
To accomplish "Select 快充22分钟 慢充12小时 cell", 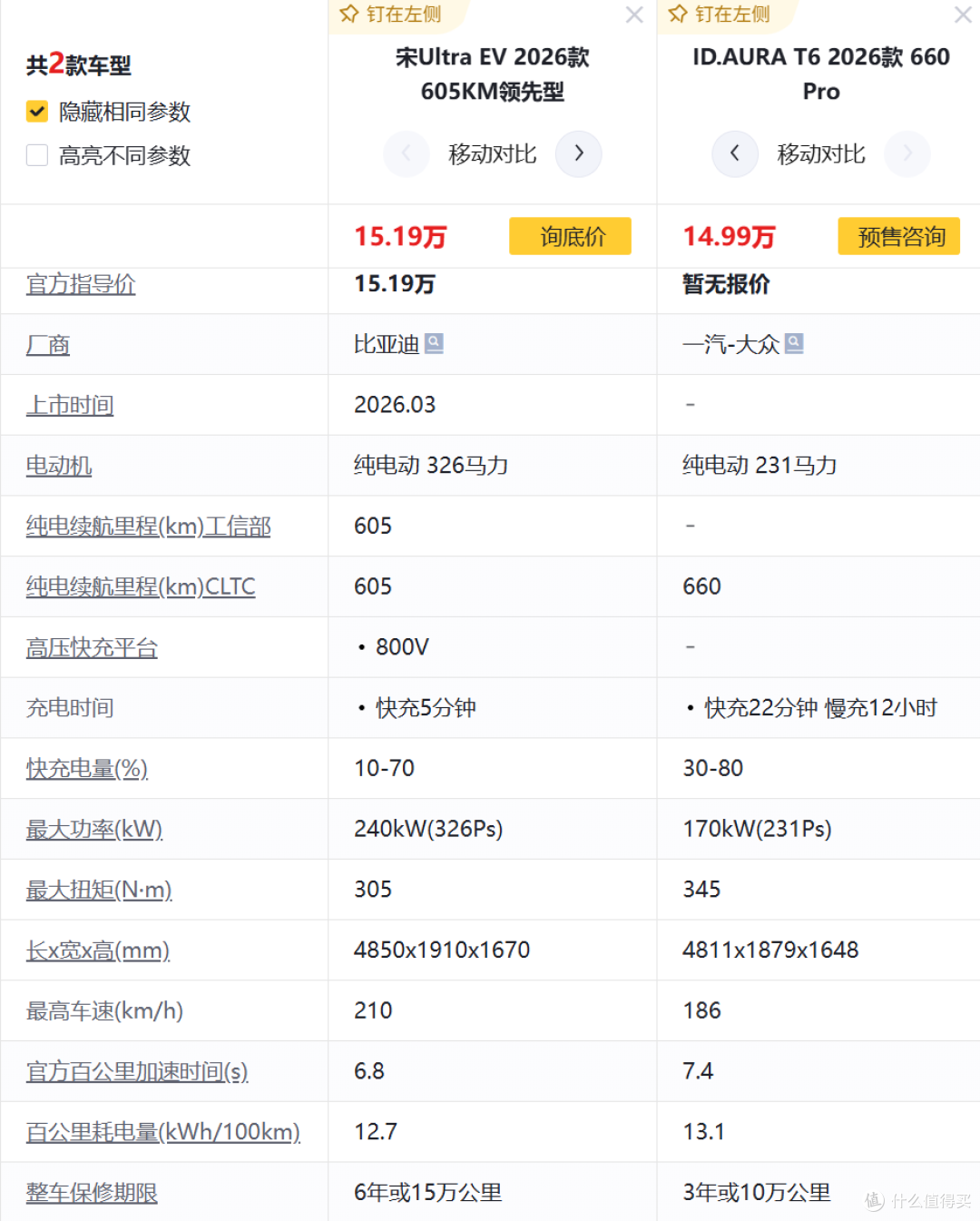I will point(820,708).
